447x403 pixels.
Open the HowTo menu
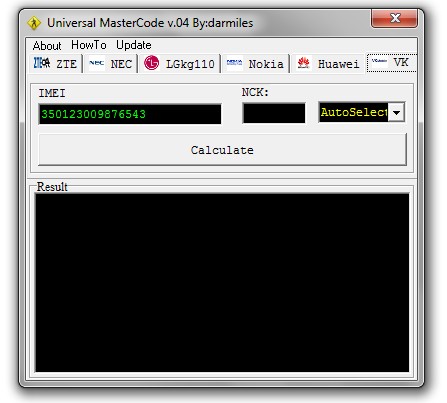[89, 45]
